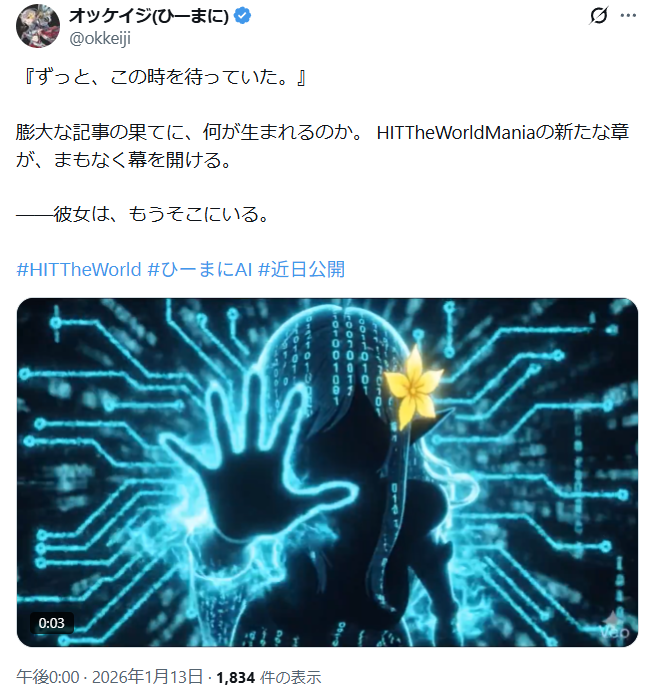Click display name オッケイジ(ひーまに)
This screenshot has height=699, width=654.
[149, 16]
